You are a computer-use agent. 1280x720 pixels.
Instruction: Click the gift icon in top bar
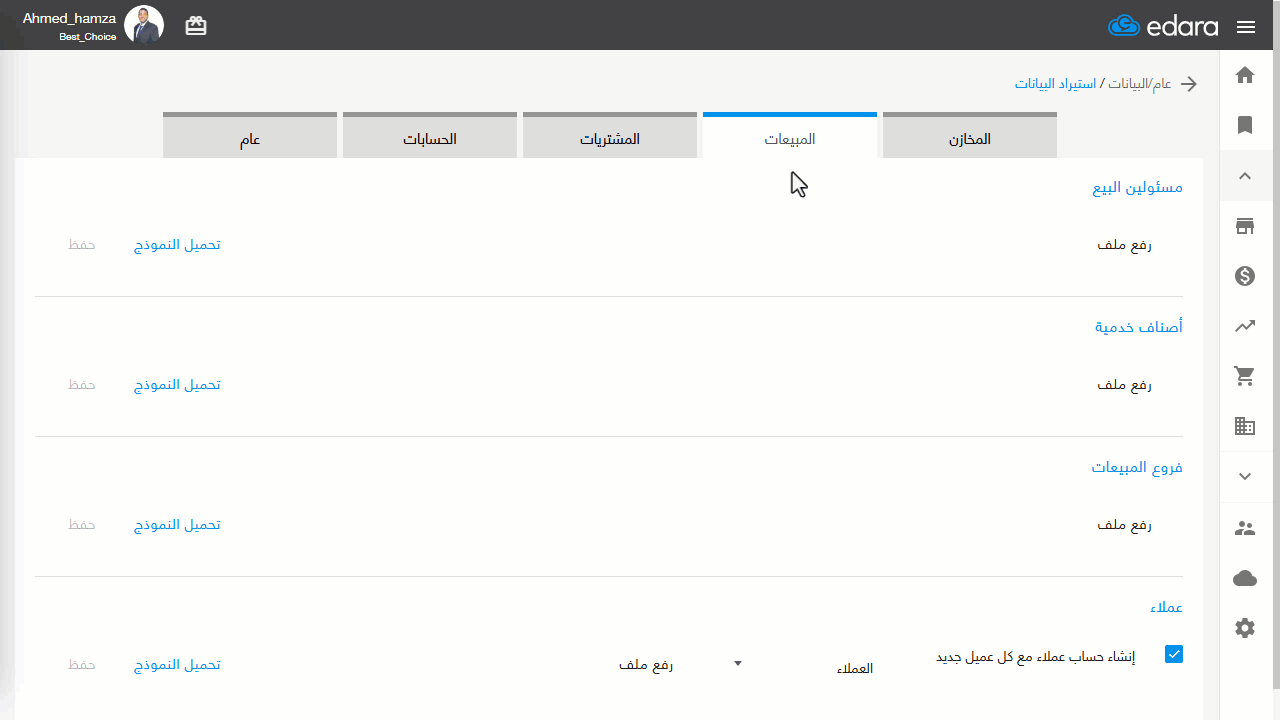196,26
